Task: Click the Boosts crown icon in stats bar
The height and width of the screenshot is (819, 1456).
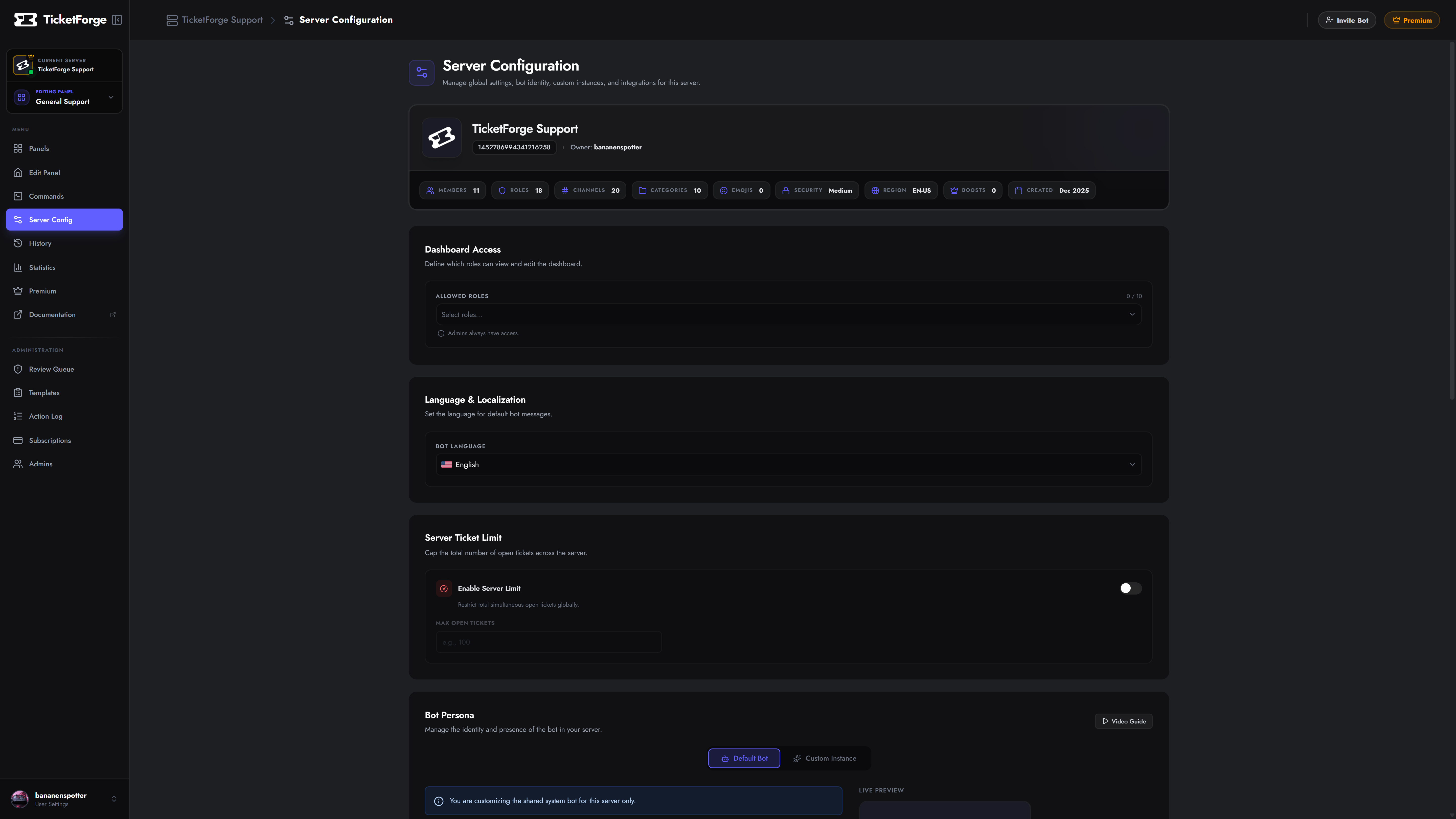Action: coord(954,191)
